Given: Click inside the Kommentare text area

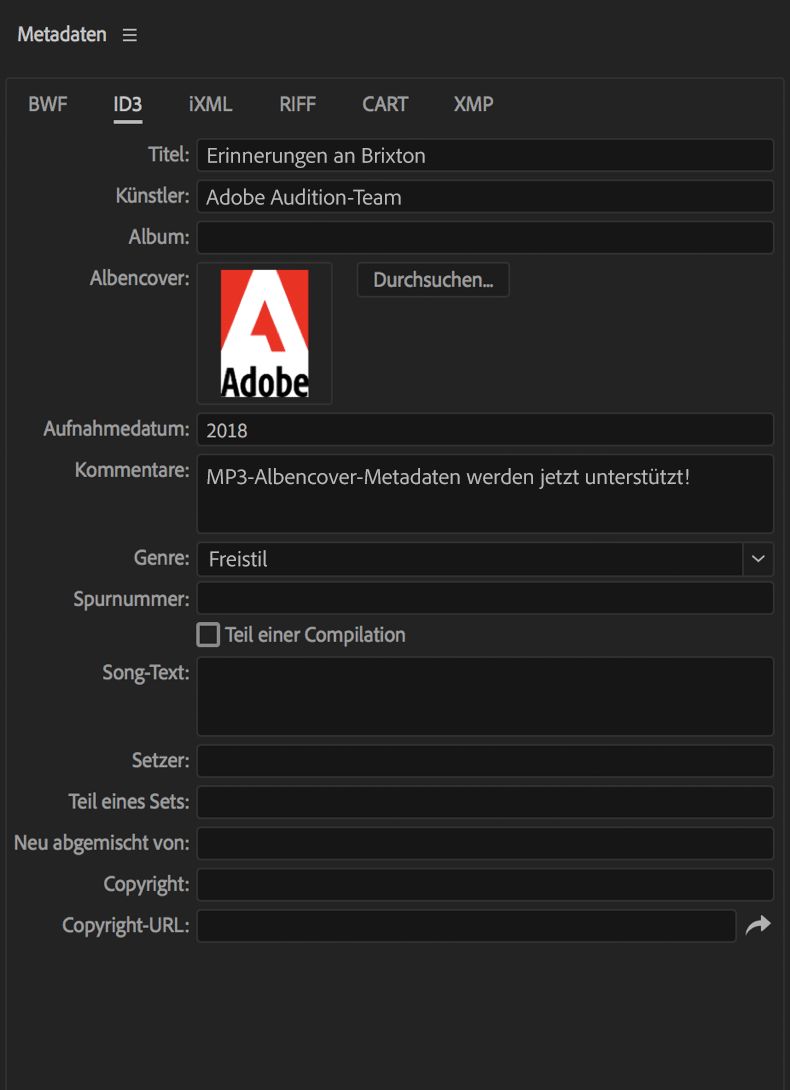Looking at the screenshot, I should tap(485, 494).
